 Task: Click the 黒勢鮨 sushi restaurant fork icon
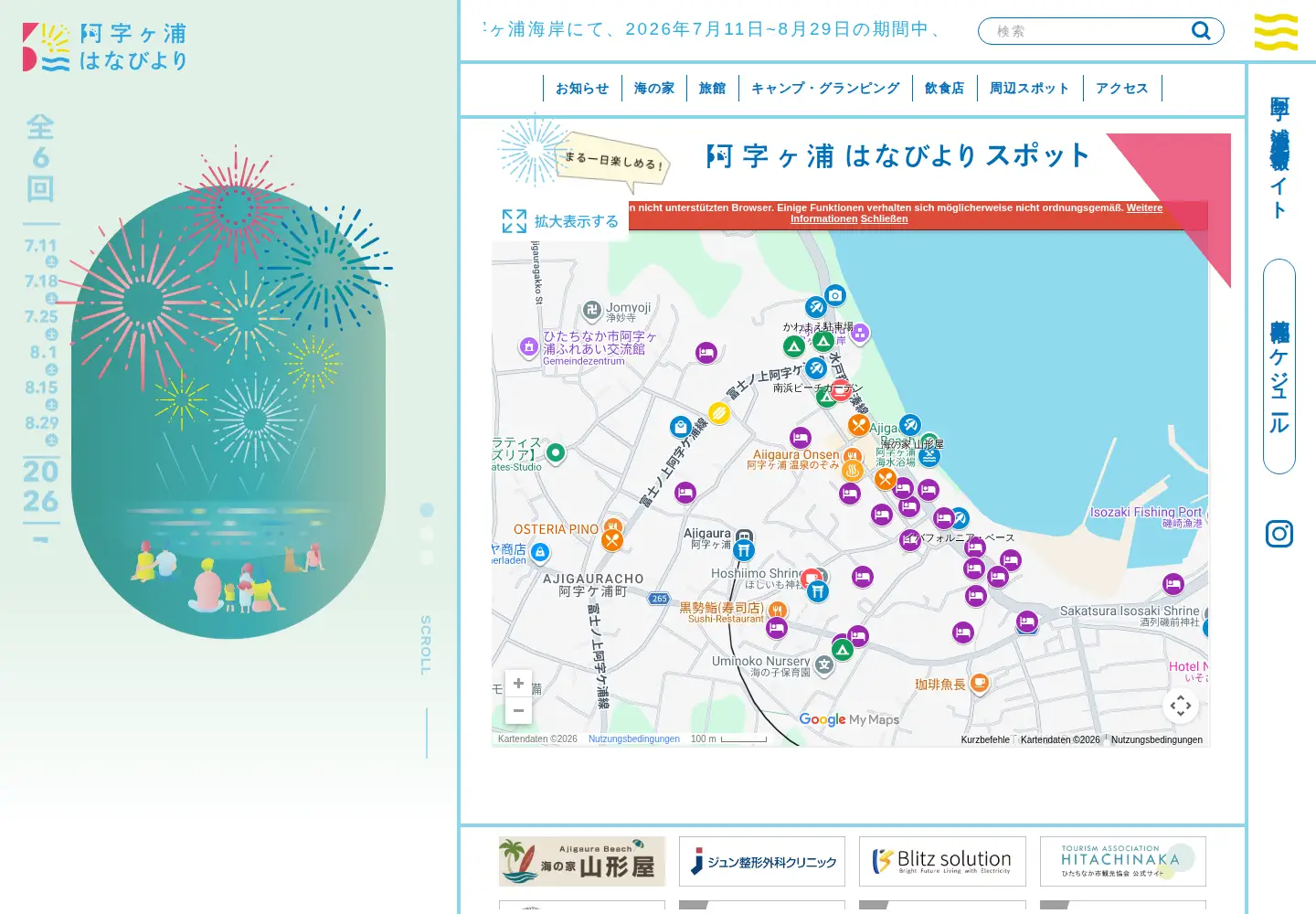click(777, 610)
